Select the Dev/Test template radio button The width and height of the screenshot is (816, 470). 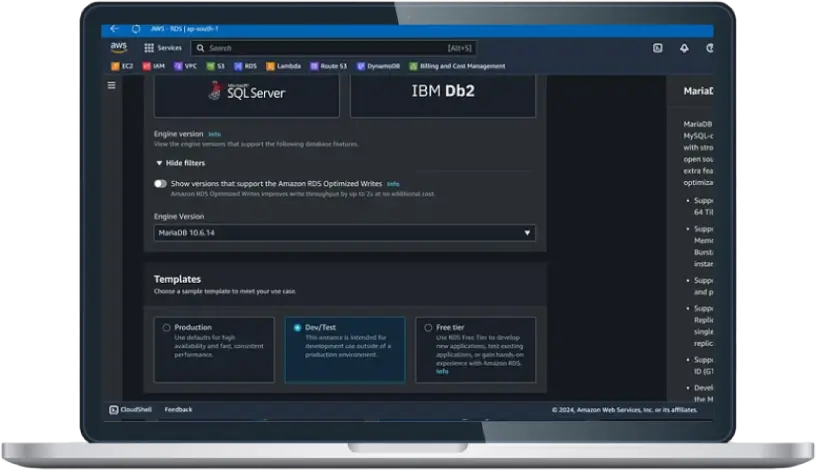pos(297,327)
